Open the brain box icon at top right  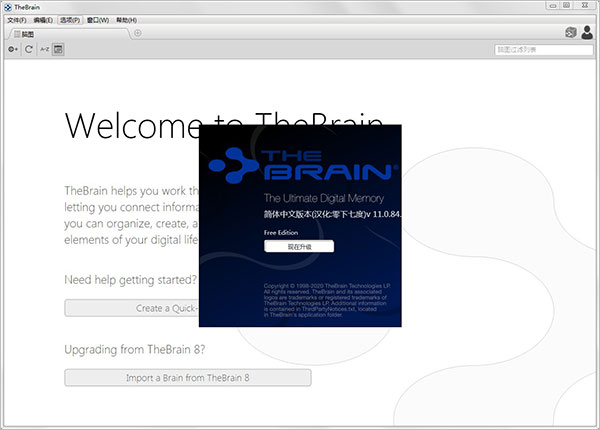571,33
